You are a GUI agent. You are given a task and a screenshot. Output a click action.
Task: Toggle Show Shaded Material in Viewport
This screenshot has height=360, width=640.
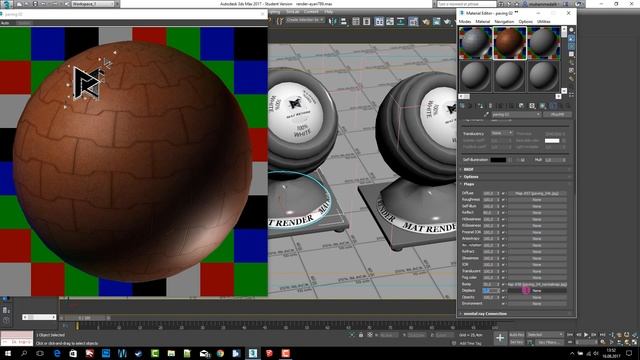[542, 106]
